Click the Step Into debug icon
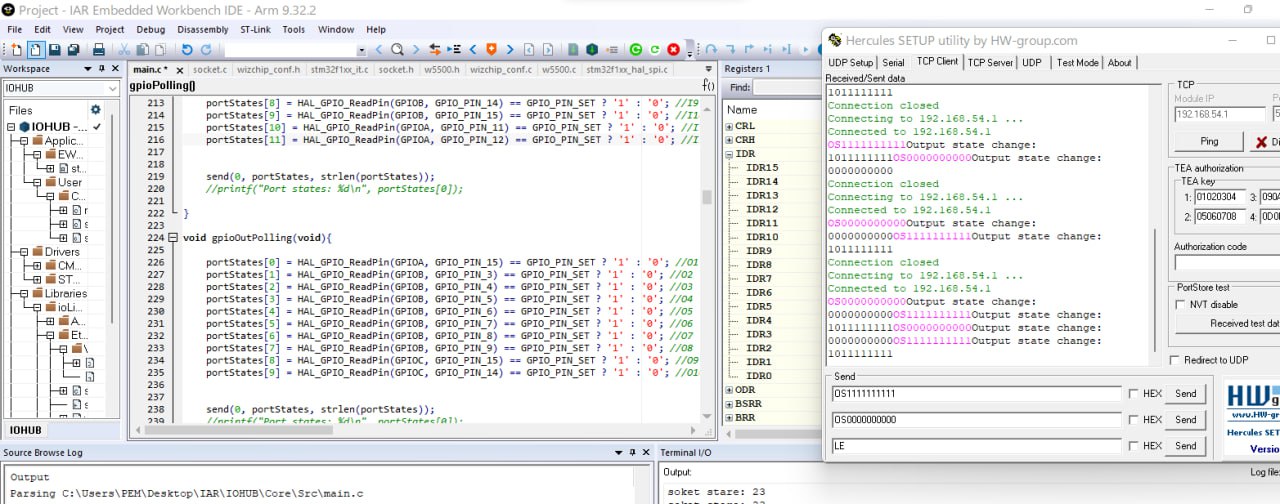The height and width of the screenshot is (504, 1280). click(x=731, y=49)
